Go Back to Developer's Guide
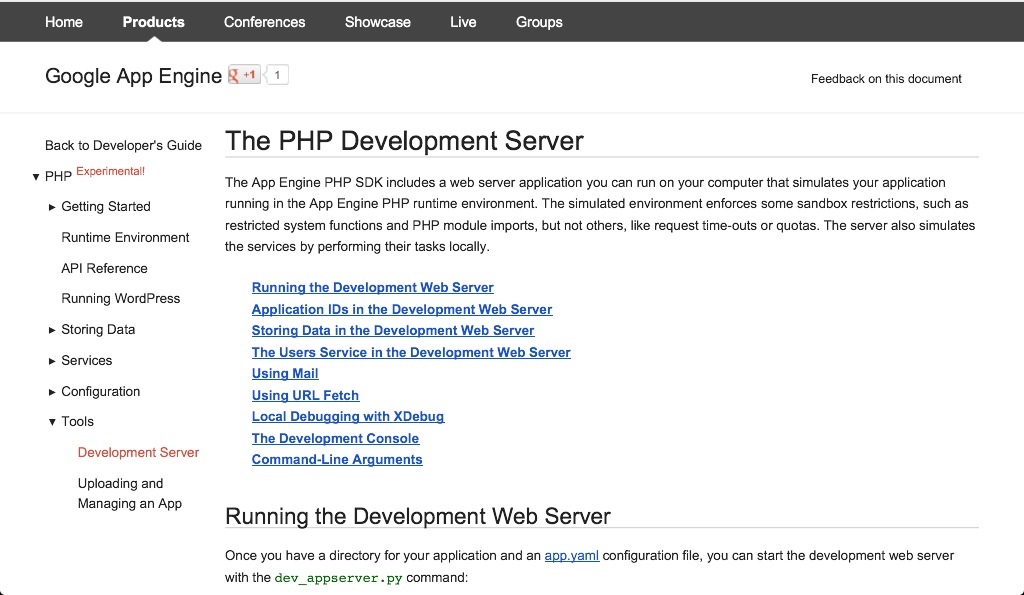 point(123,146)
